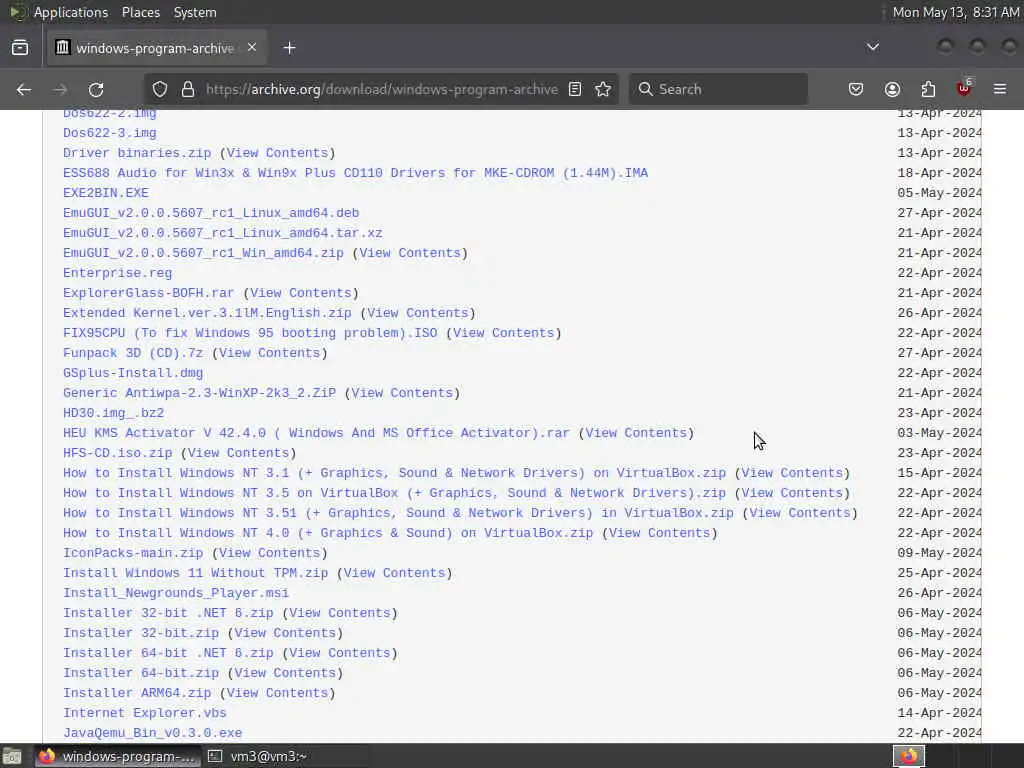View Contents of Installer 64-bit.zip
The image size is (1024, 768).
(285, 673)
